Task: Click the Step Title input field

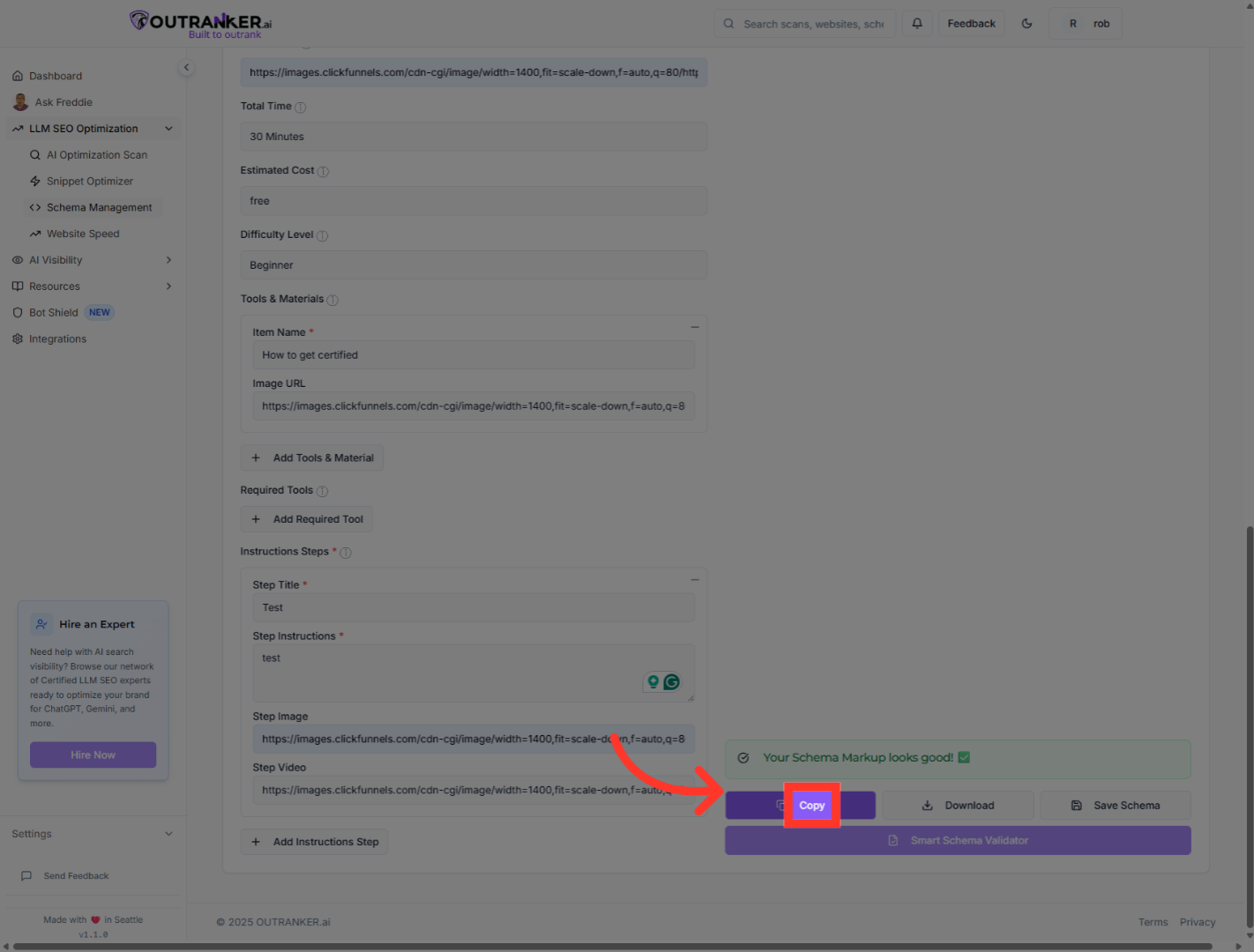Action: pyautogui.click(x=474, y=608)
